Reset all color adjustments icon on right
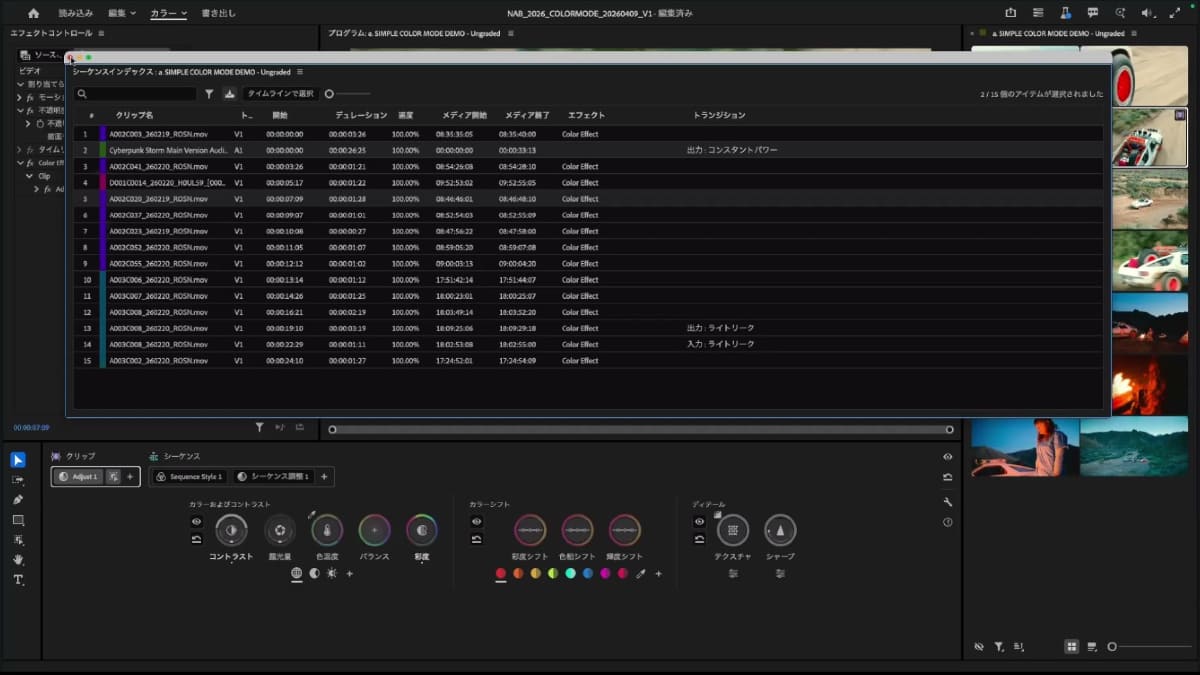The height and width of the screenshot is (675, 1200). (947, 478)
